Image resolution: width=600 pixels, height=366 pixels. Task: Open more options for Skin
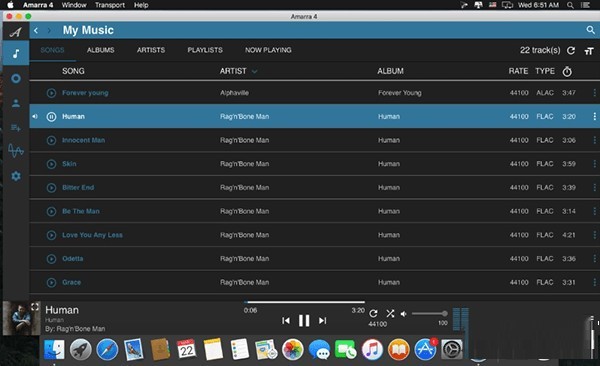(594, 164)
